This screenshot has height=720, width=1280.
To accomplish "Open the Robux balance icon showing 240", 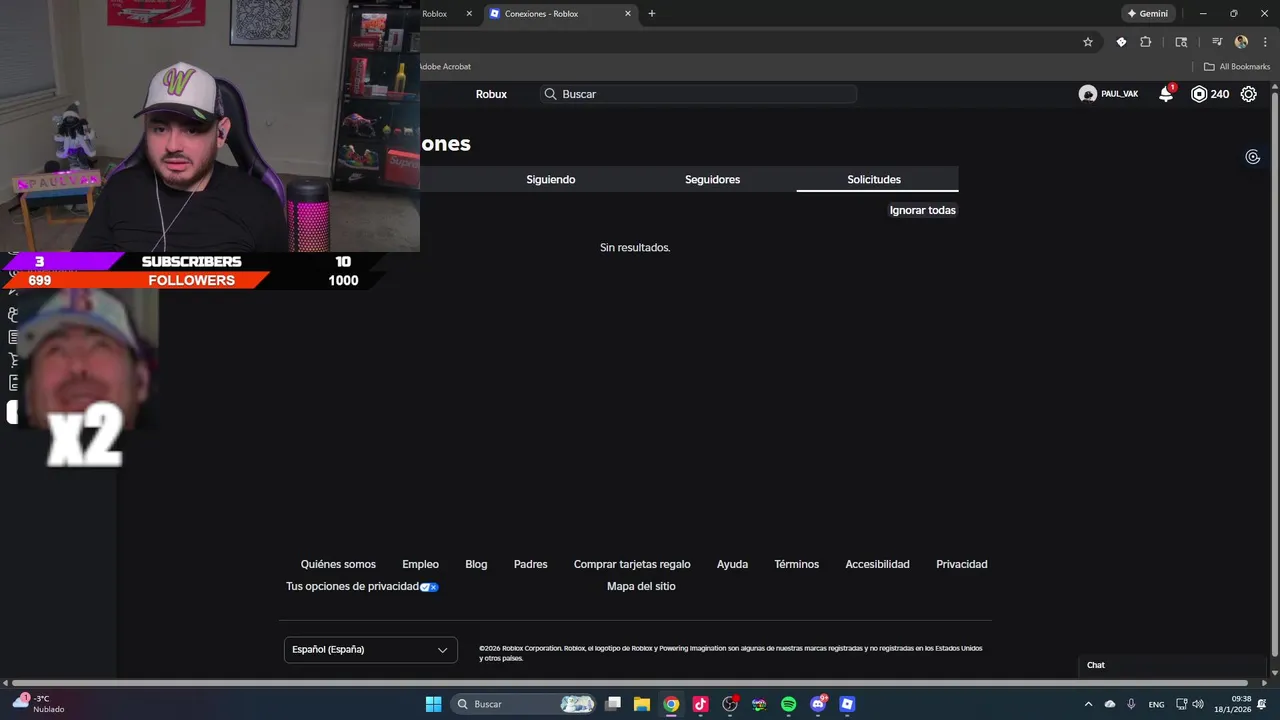I will [1199, 94].
